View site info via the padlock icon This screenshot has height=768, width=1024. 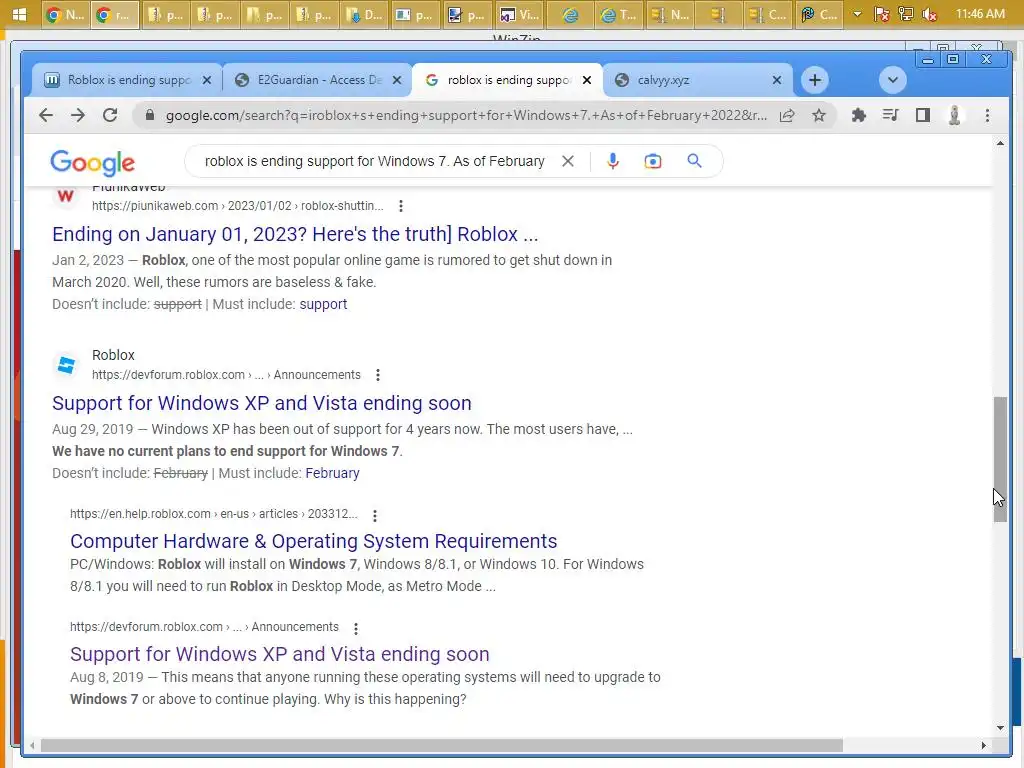[x=150, y=116]
